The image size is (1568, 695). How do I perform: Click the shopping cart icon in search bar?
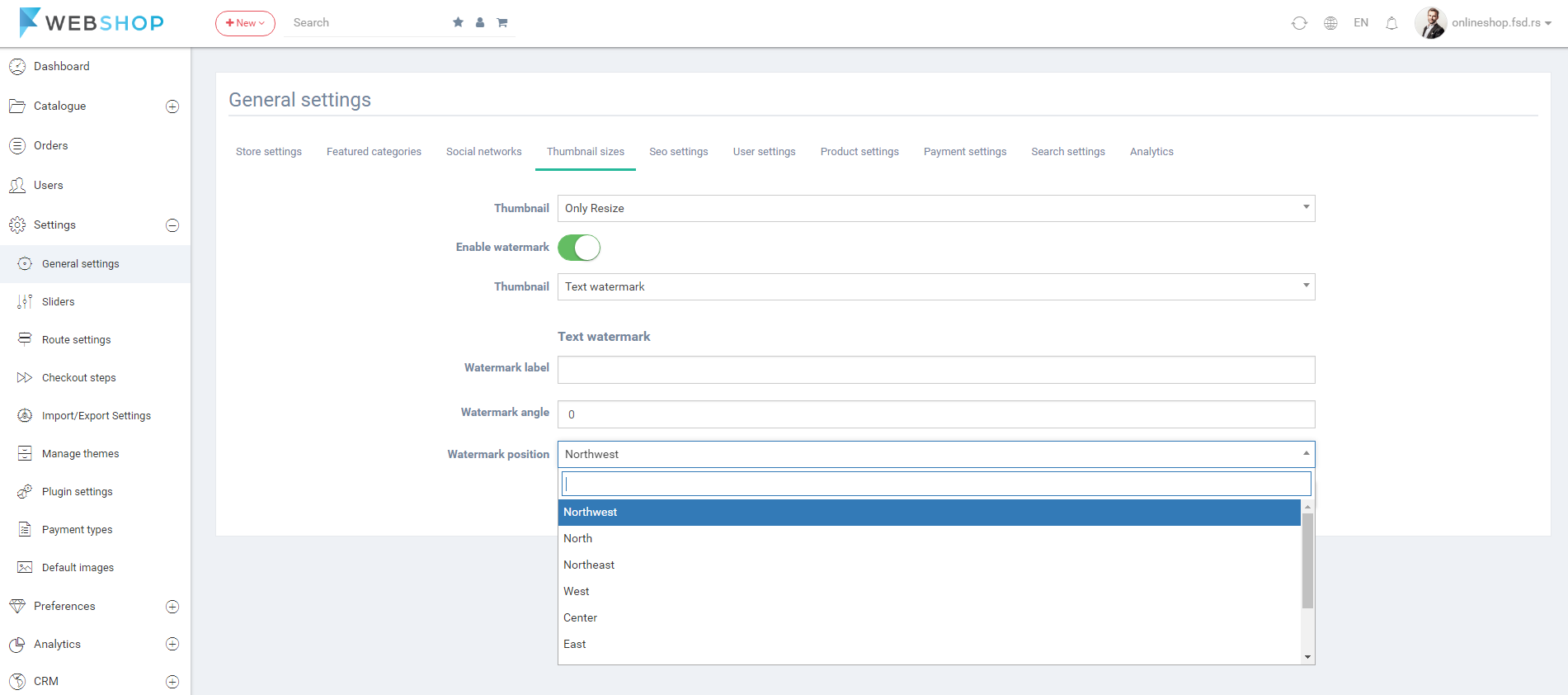pyautogui.click(x=501, y=22)
